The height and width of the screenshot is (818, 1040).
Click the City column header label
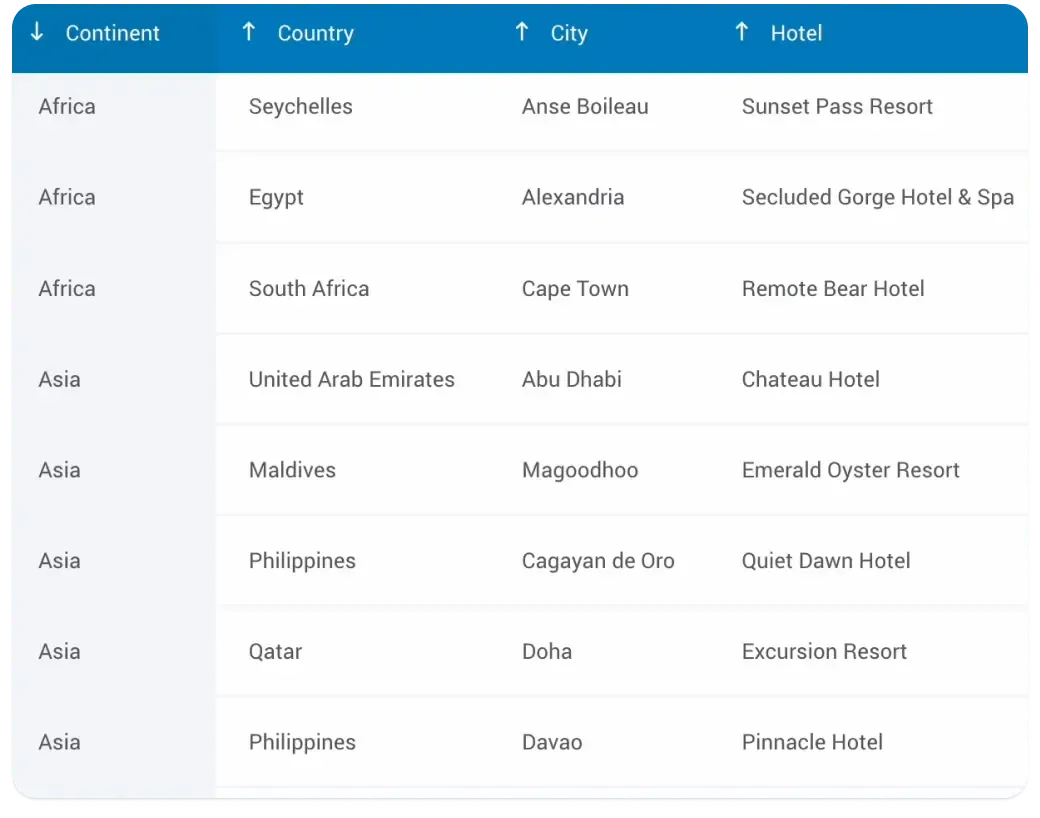[569, 33]
